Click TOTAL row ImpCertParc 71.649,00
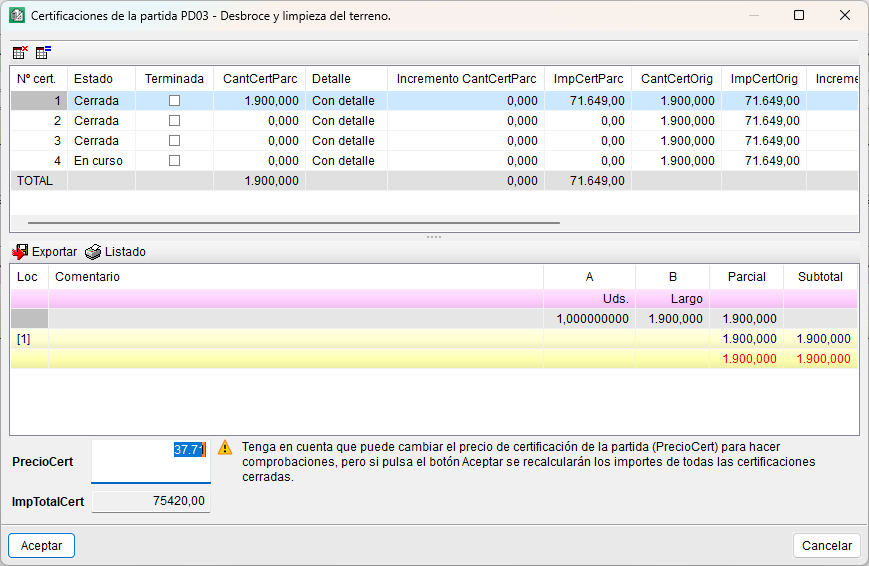 [588, 181]
